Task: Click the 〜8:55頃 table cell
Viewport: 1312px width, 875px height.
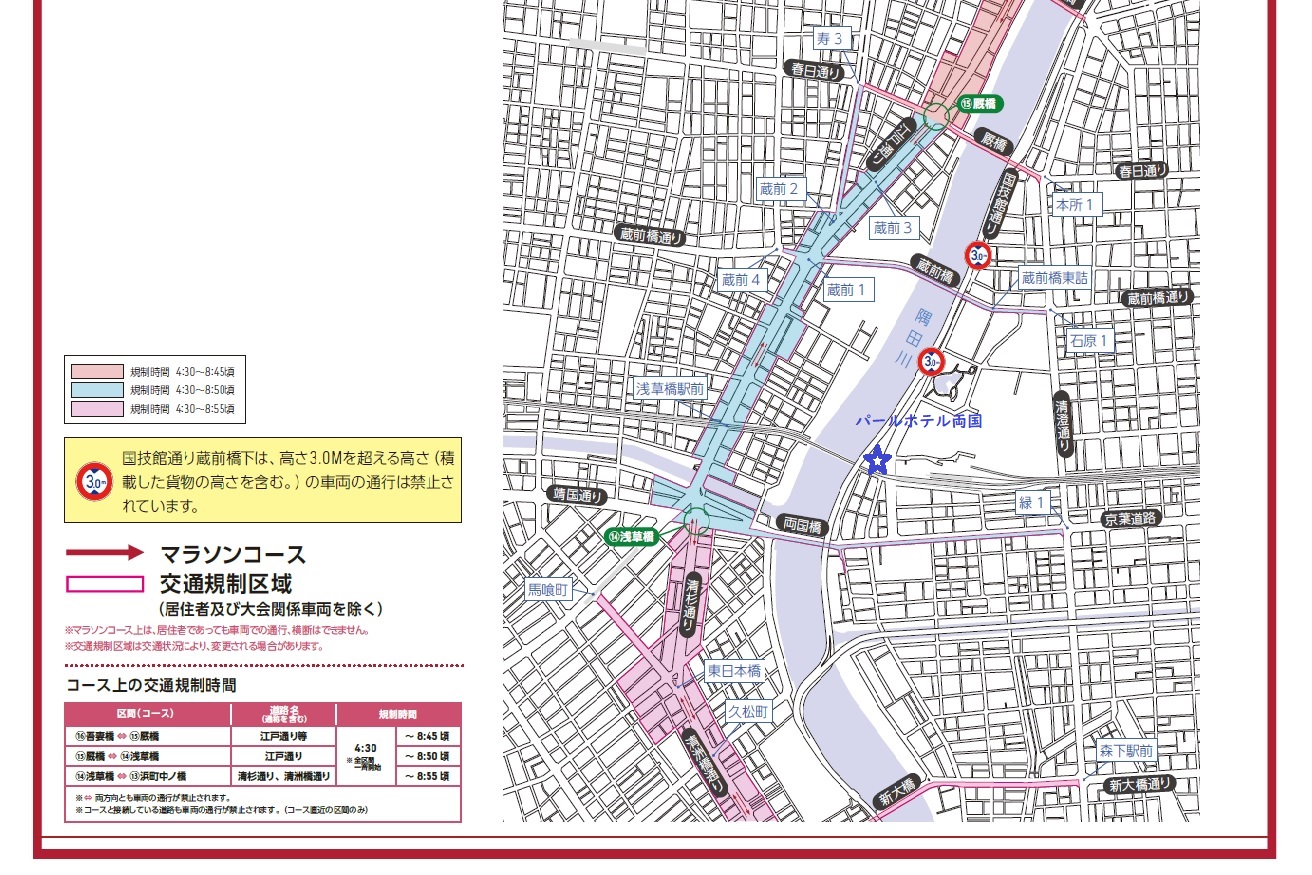Action: [427, 775]
